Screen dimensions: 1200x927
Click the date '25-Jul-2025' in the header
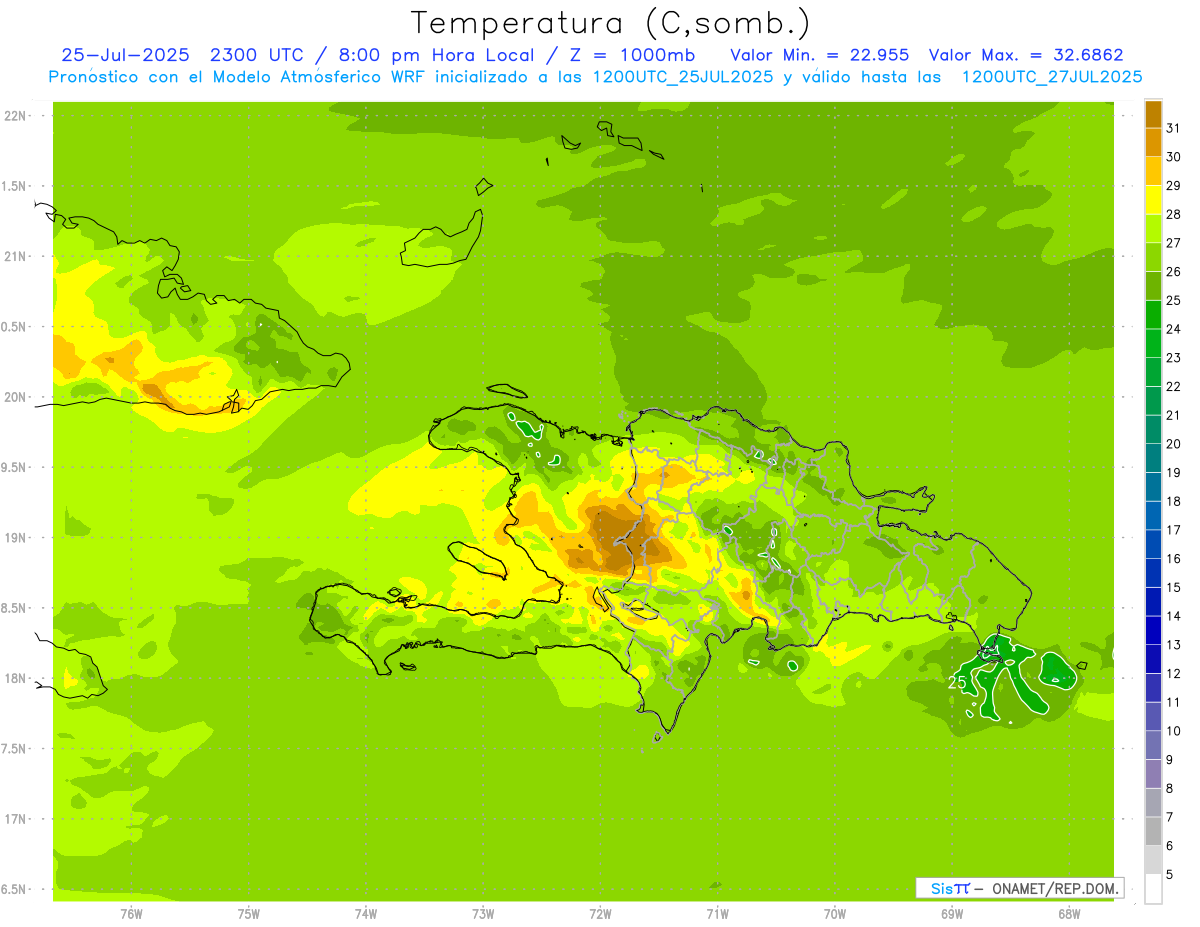(x=128, y=55)
